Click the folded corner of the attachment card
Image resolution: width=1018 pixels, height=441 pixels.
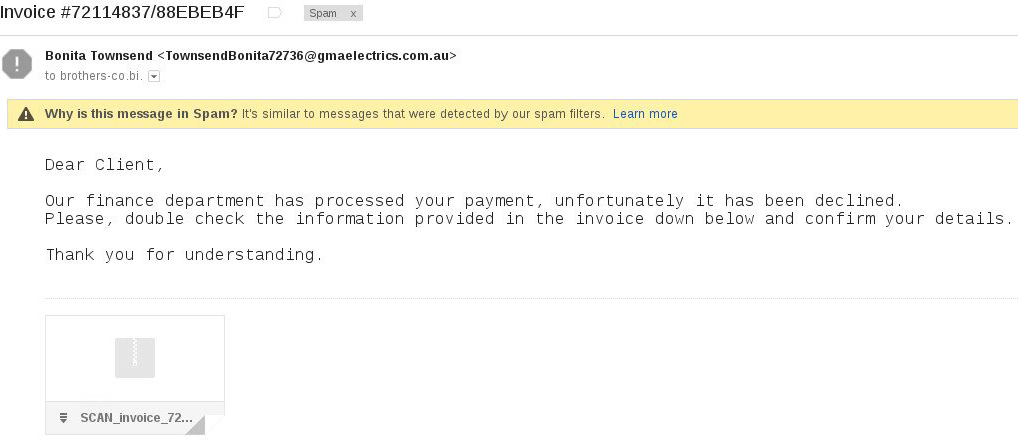coord(195,426)
